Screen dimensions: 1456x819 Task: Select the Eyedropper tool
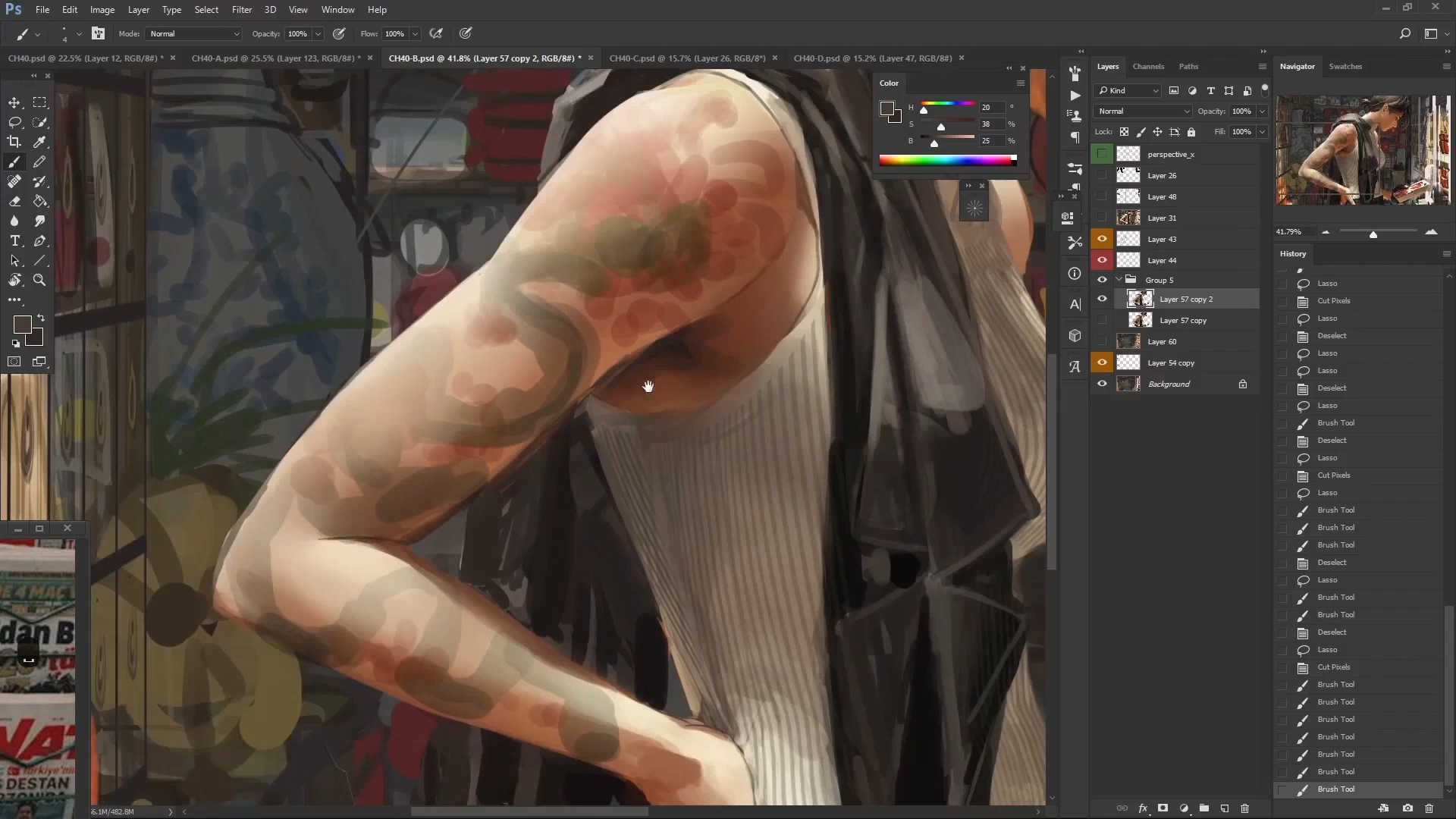coord(40,142)
